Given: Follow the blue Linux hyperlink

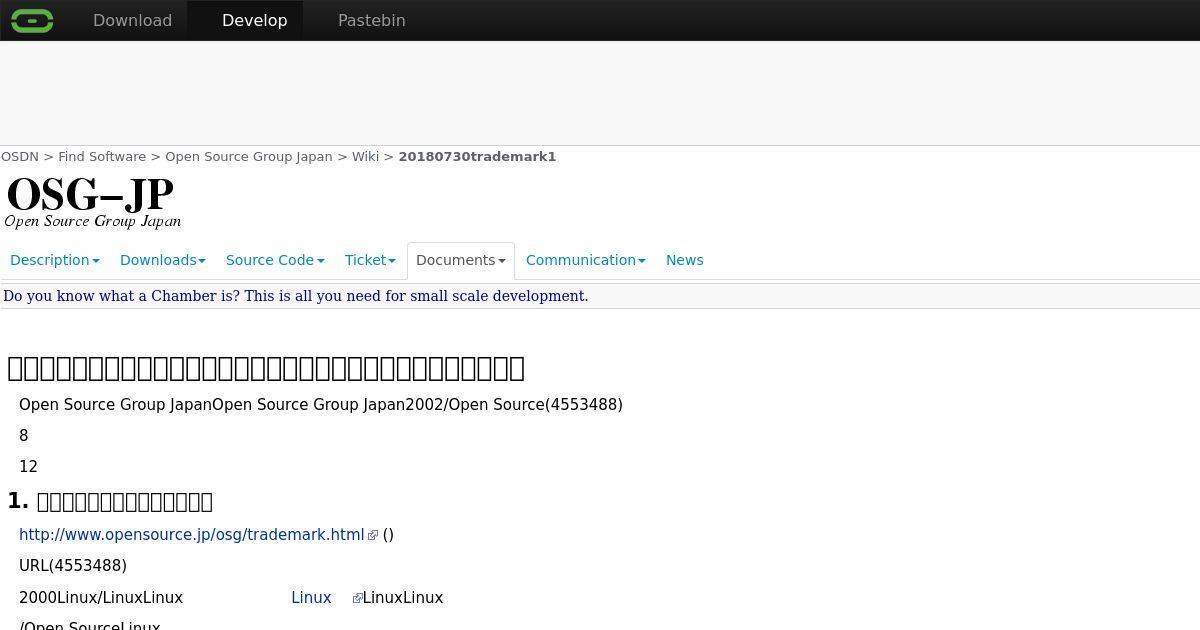Looking at the screenshot, I should point(311,598).
